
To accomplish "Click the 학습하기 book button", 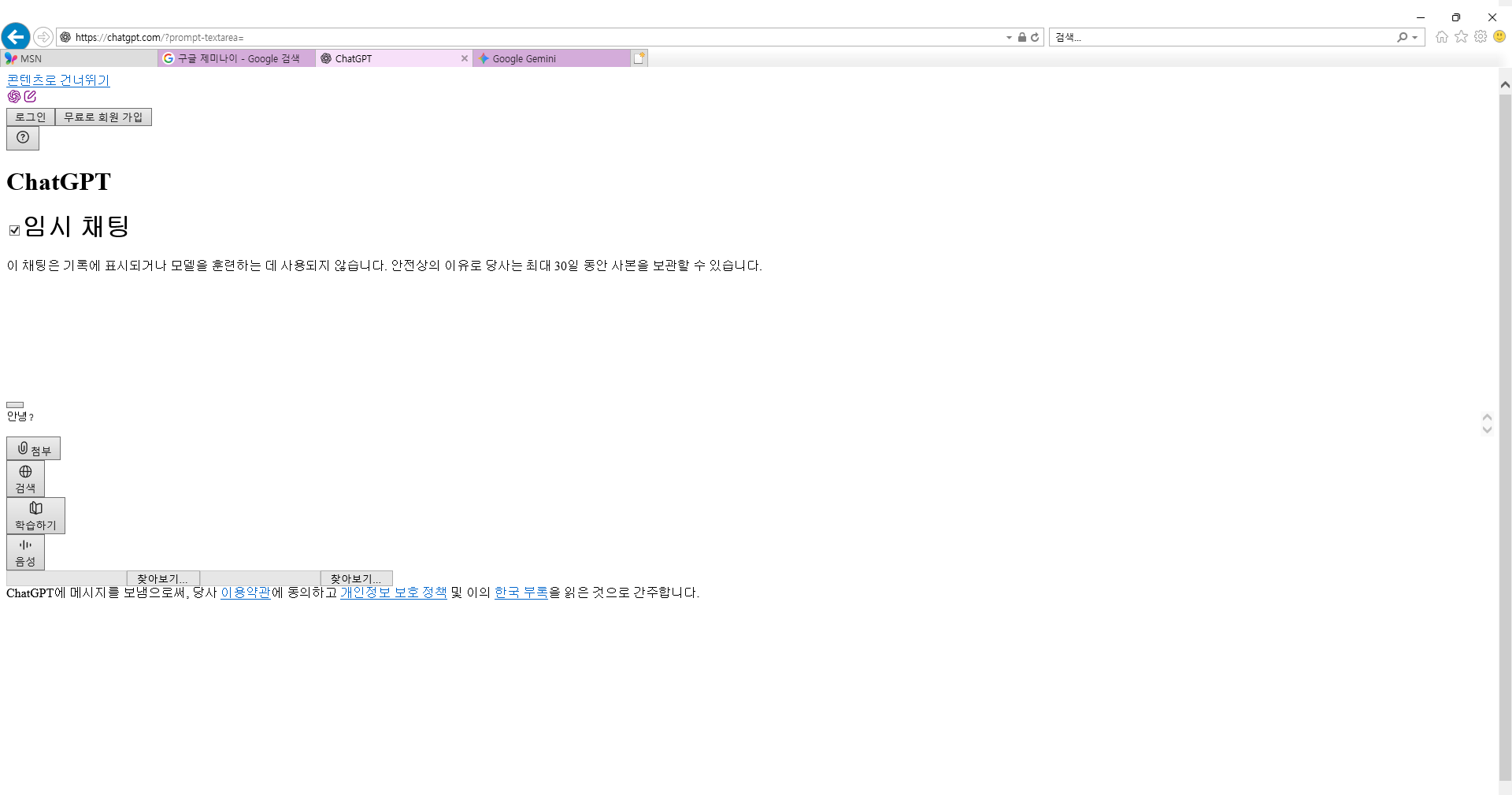I will 35,515.
